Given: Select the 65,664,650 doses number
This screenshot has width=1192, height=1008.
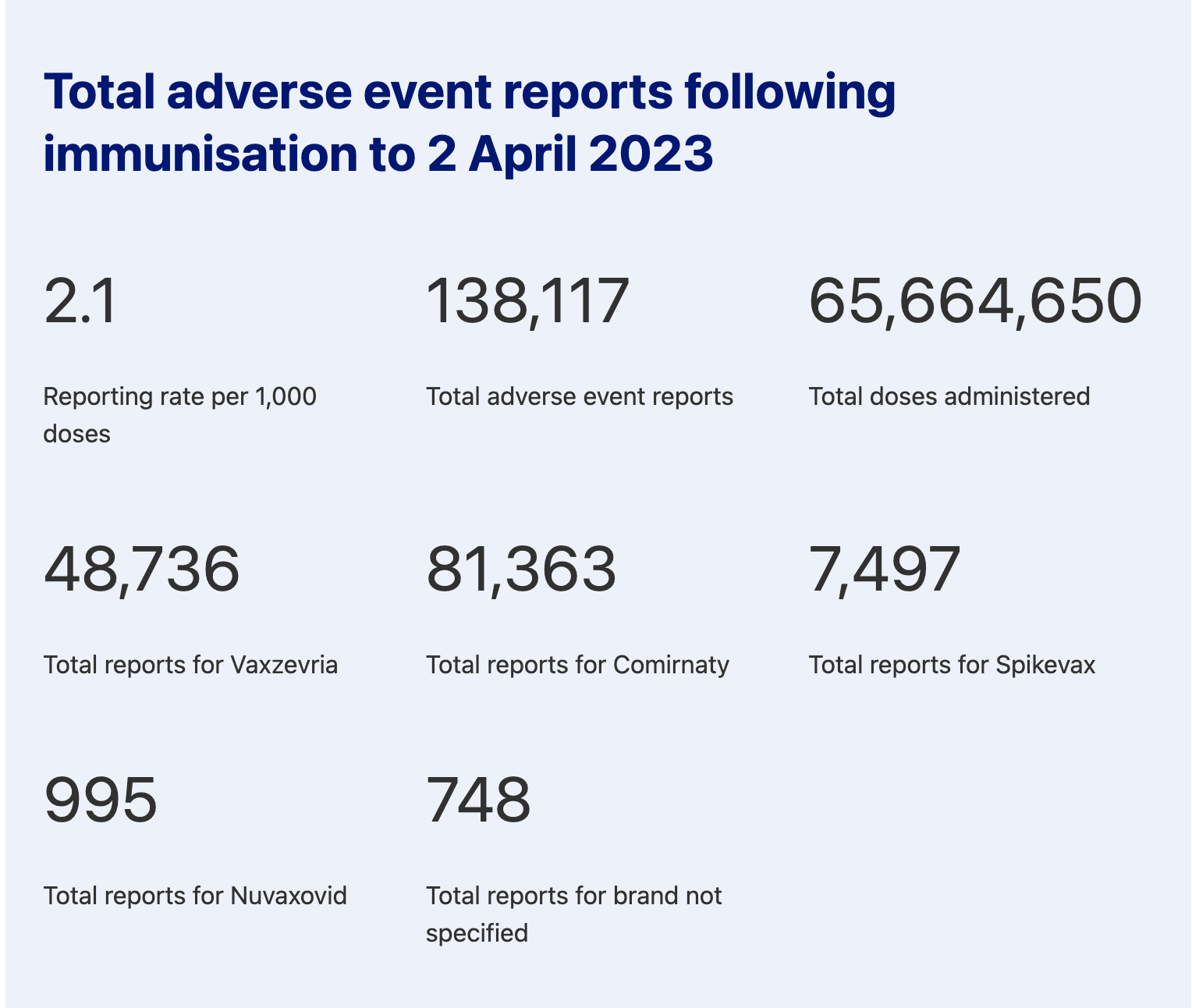Looking at the screenshot, I should point(975,301).
